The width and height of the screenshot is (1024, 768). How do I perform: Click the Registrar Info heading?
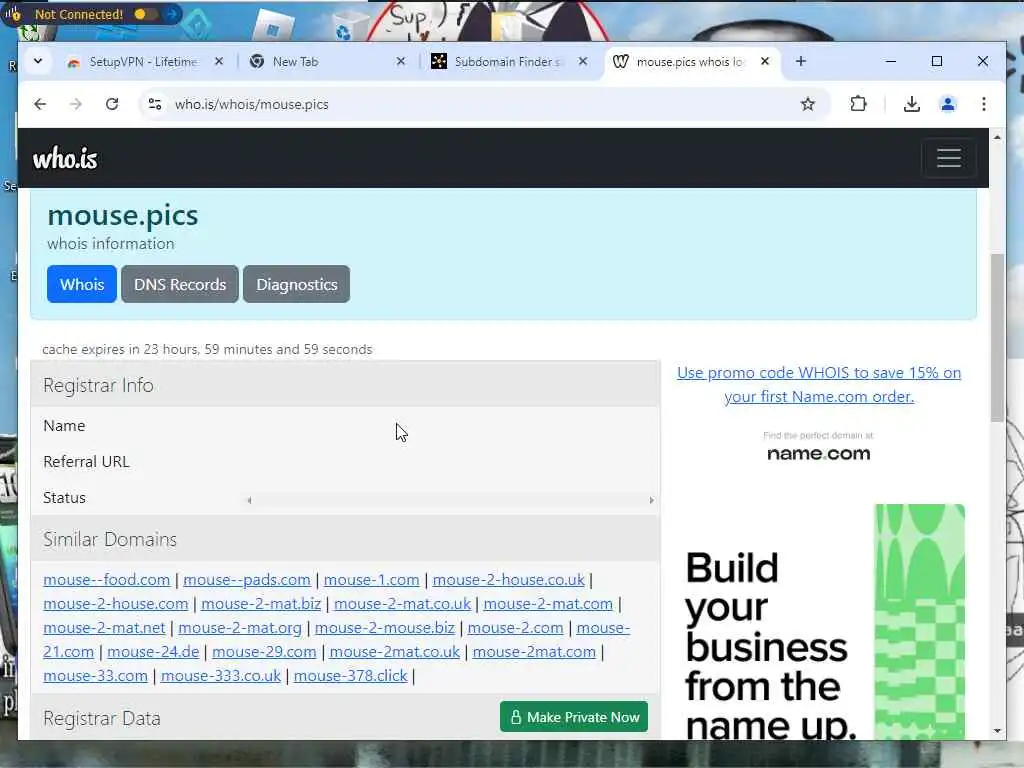(x=99, y=385)
